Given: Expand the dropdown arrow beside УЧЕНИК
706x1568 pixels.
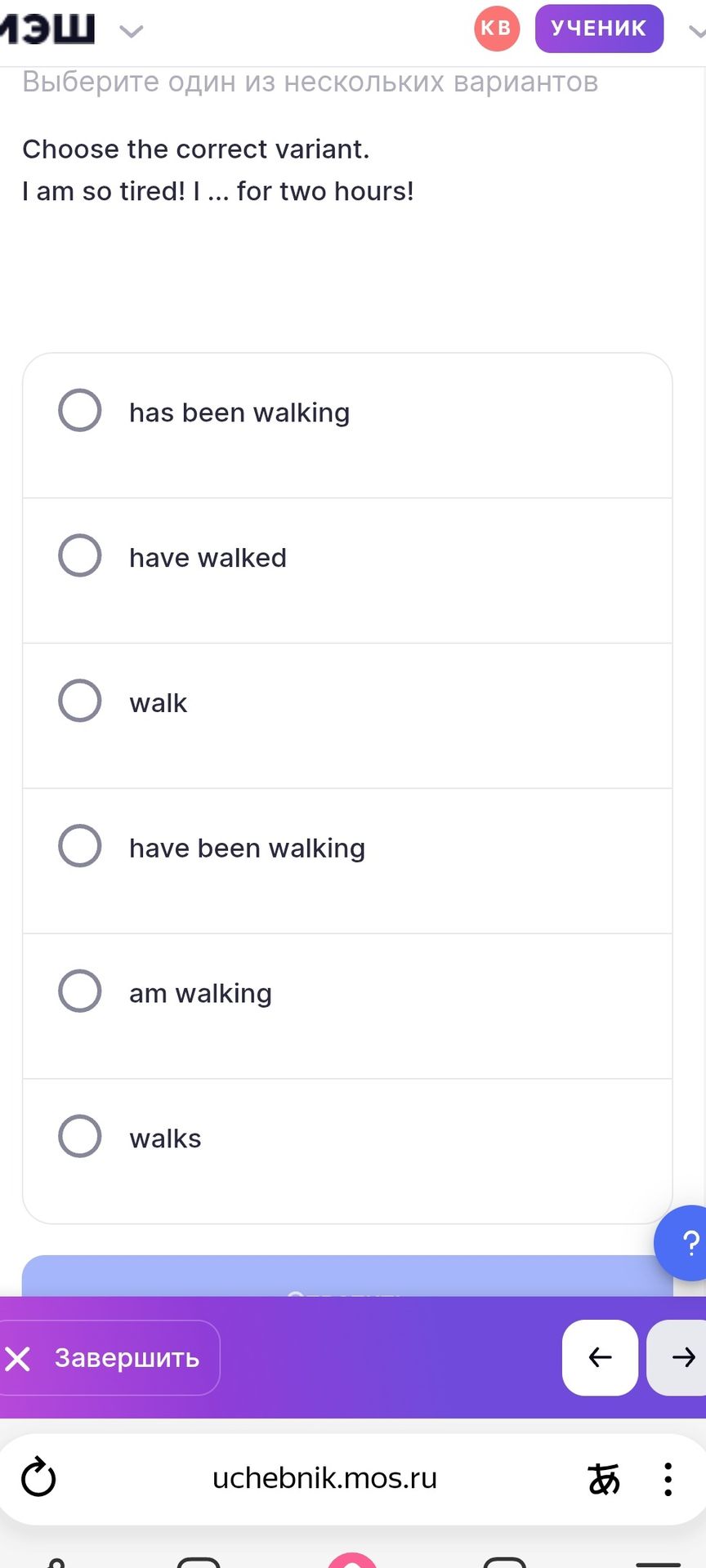Looking at the screenshot, I should (x=697, y=32).
